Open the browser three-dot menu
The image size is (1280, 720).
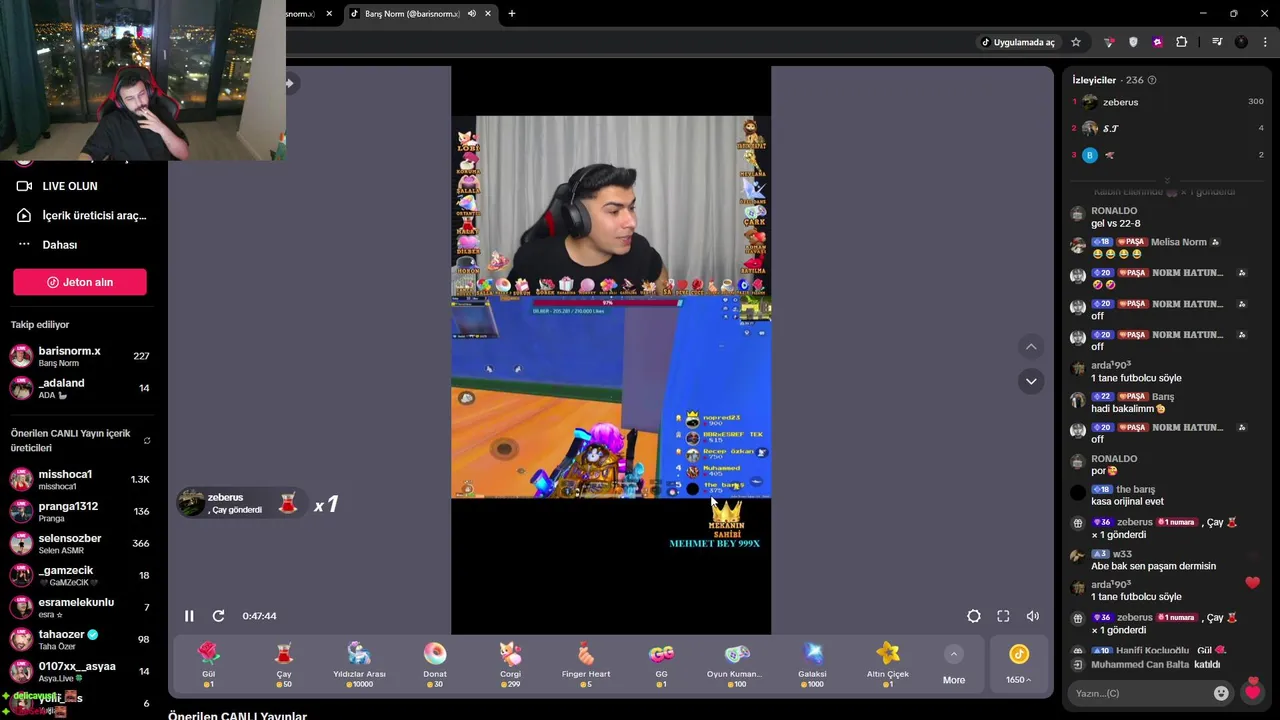(1266, 42)
